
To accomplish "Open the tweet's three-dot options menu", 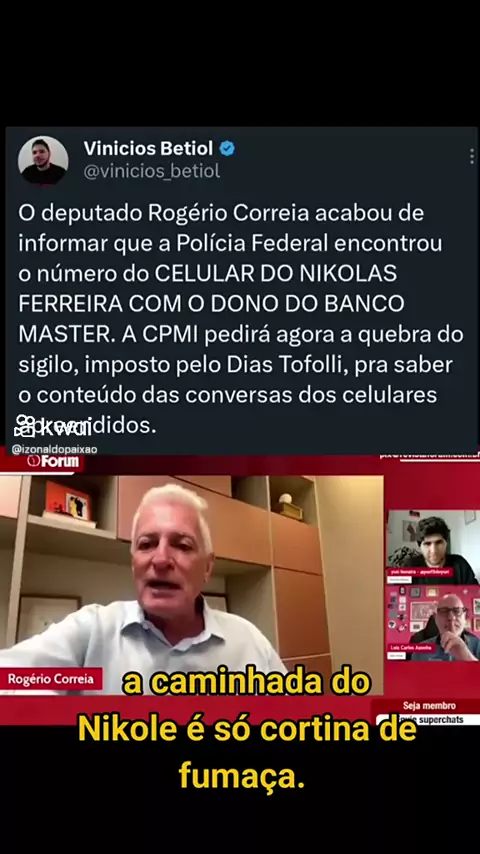I will (x=472, y=156).
